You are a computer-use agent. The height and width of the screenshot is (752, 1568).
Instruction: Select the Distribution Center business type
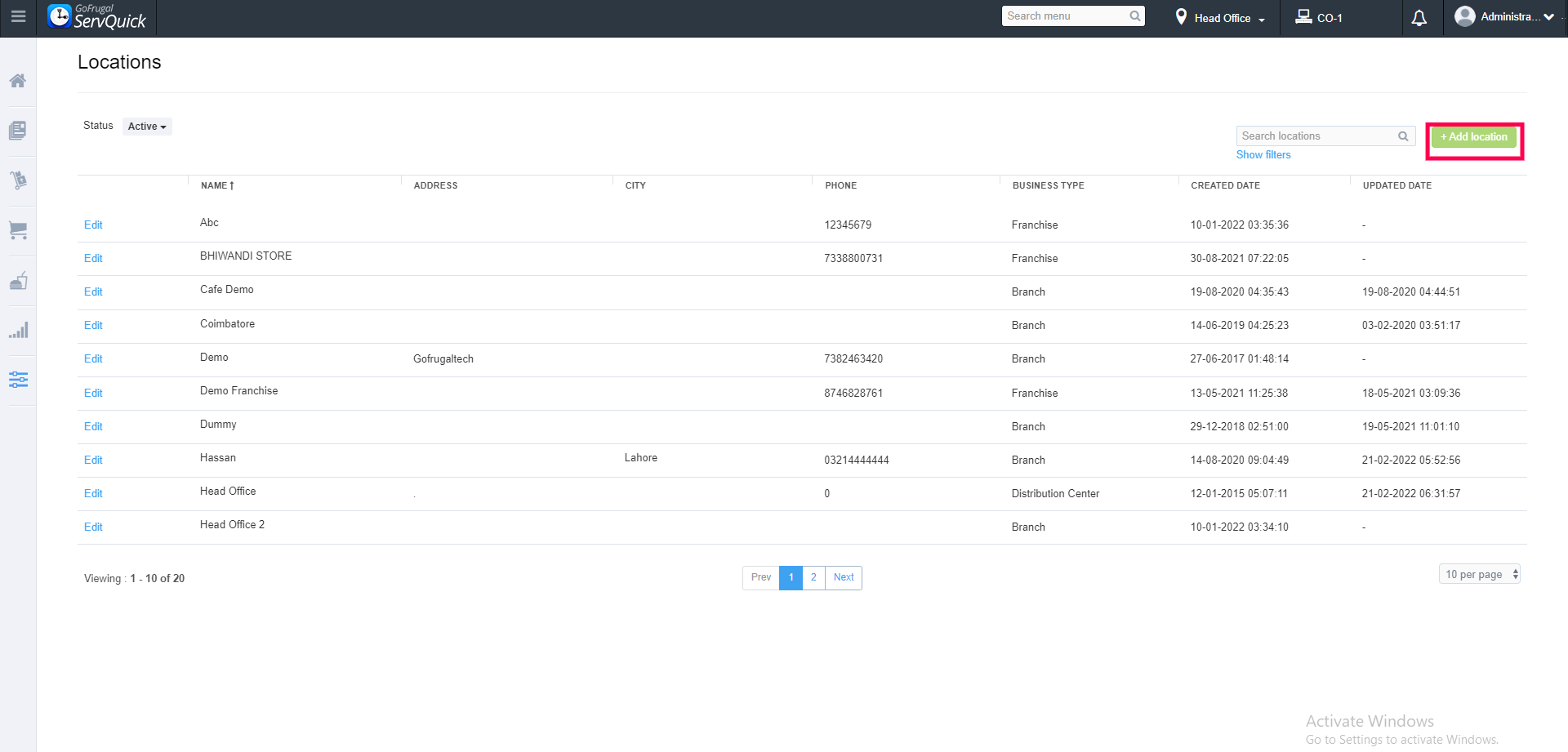1055,494
